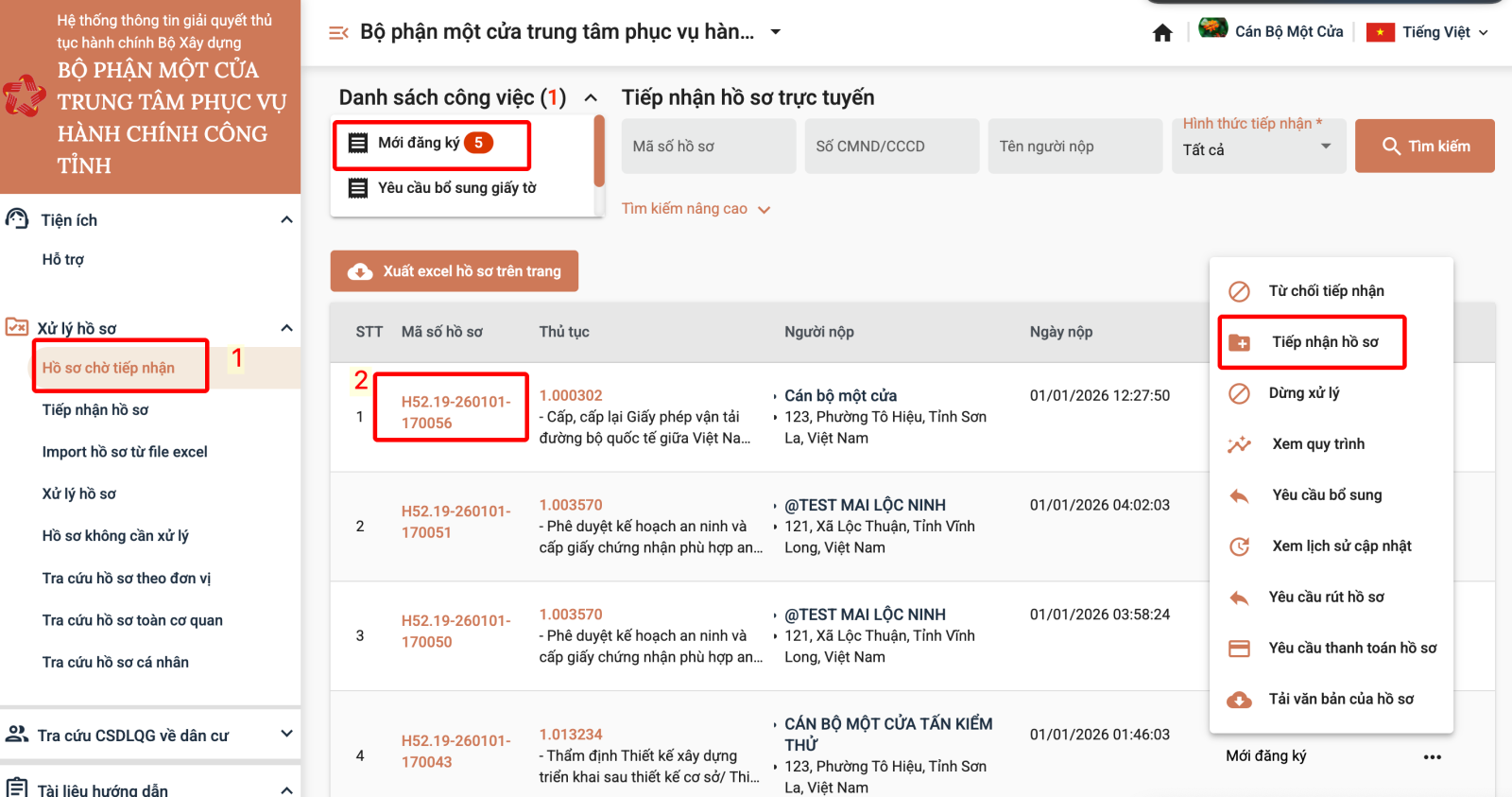Click the 'Xem quy trình' chart icon

pyautogui.click(x=1239, y=444)
